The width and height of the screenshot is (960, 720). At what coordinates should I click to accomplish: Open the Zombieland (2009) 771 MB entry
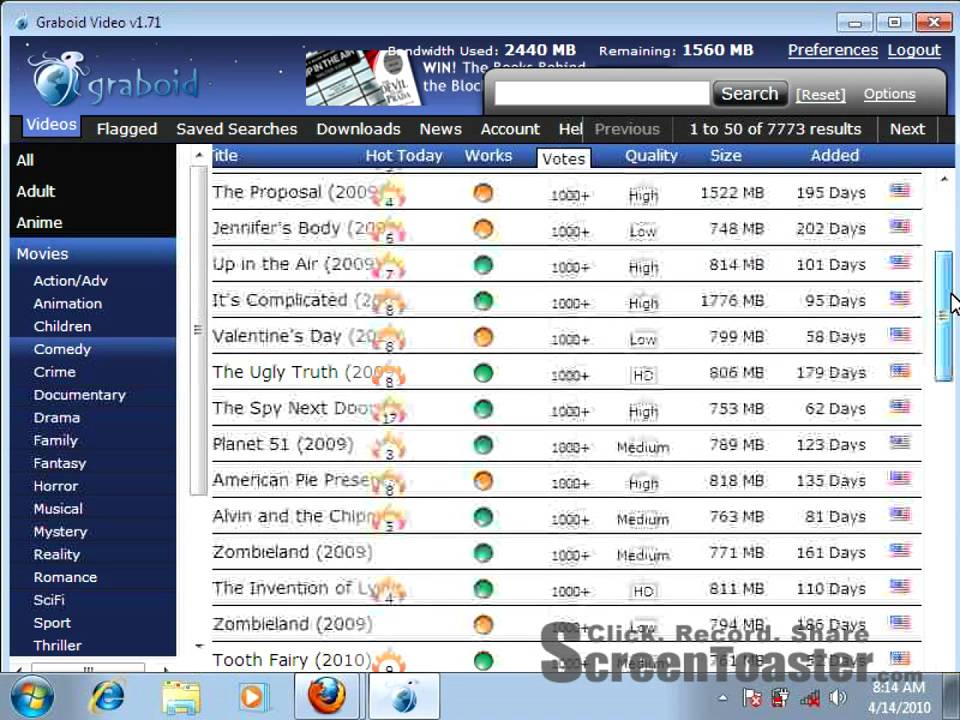click(292, 552)
